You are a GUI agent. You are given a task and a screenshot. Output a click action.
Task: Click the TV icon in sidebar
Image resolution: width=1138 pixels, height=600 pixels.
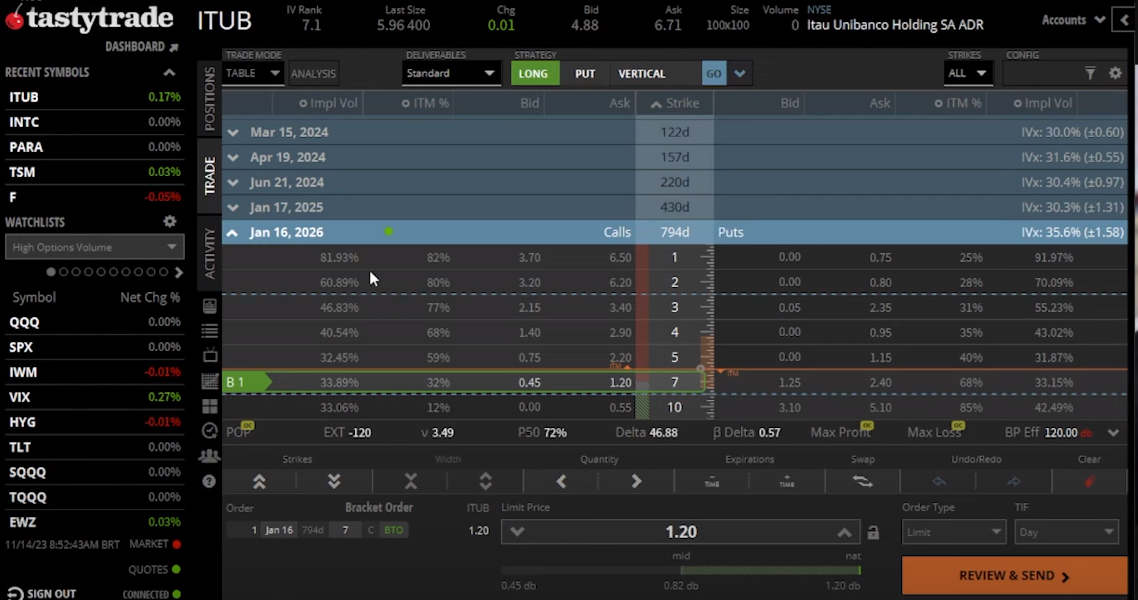[x=209, y=356]
